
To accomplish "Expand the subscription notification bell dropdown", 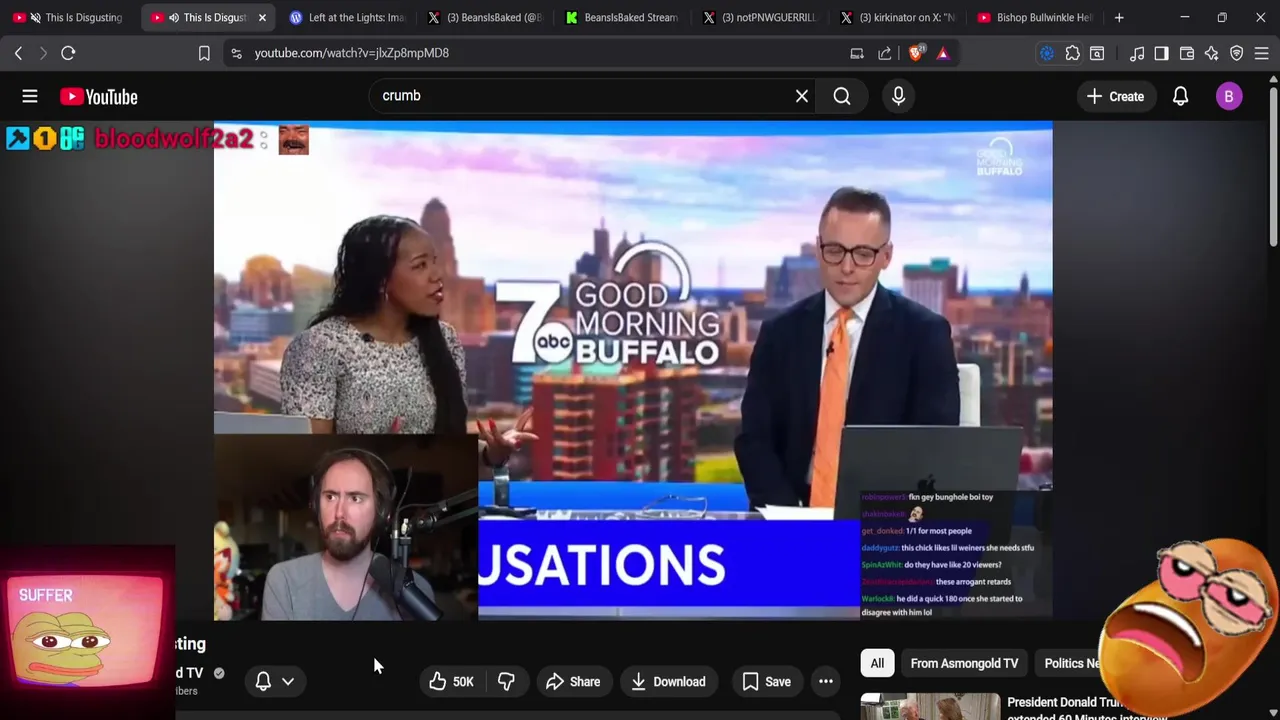I will click(274, 682).
